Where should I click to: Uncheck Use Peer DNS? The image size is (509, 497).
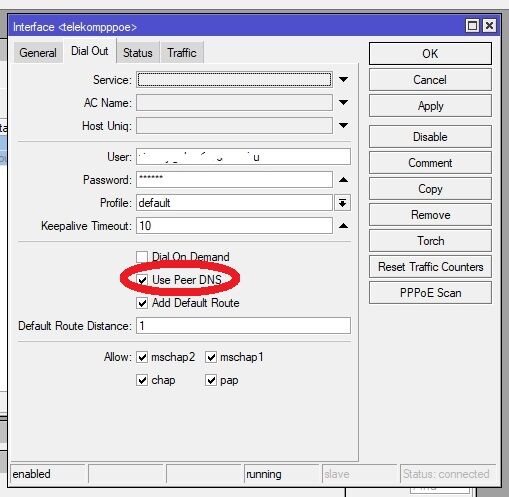142,280
